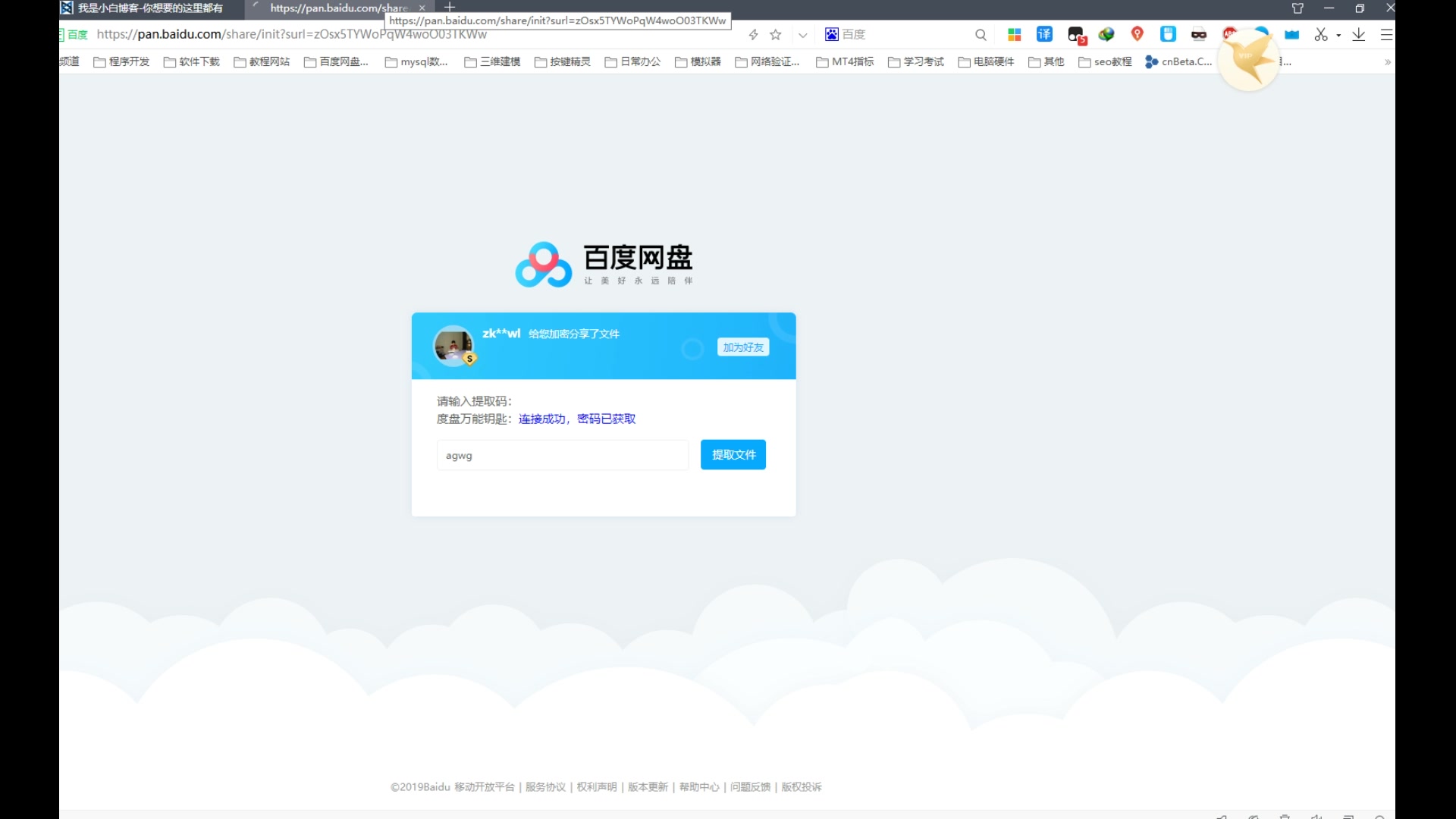Open the 三维建模 bookmark folder
Viewport: 1456px width, 819px height.
[x=492, y=61]
